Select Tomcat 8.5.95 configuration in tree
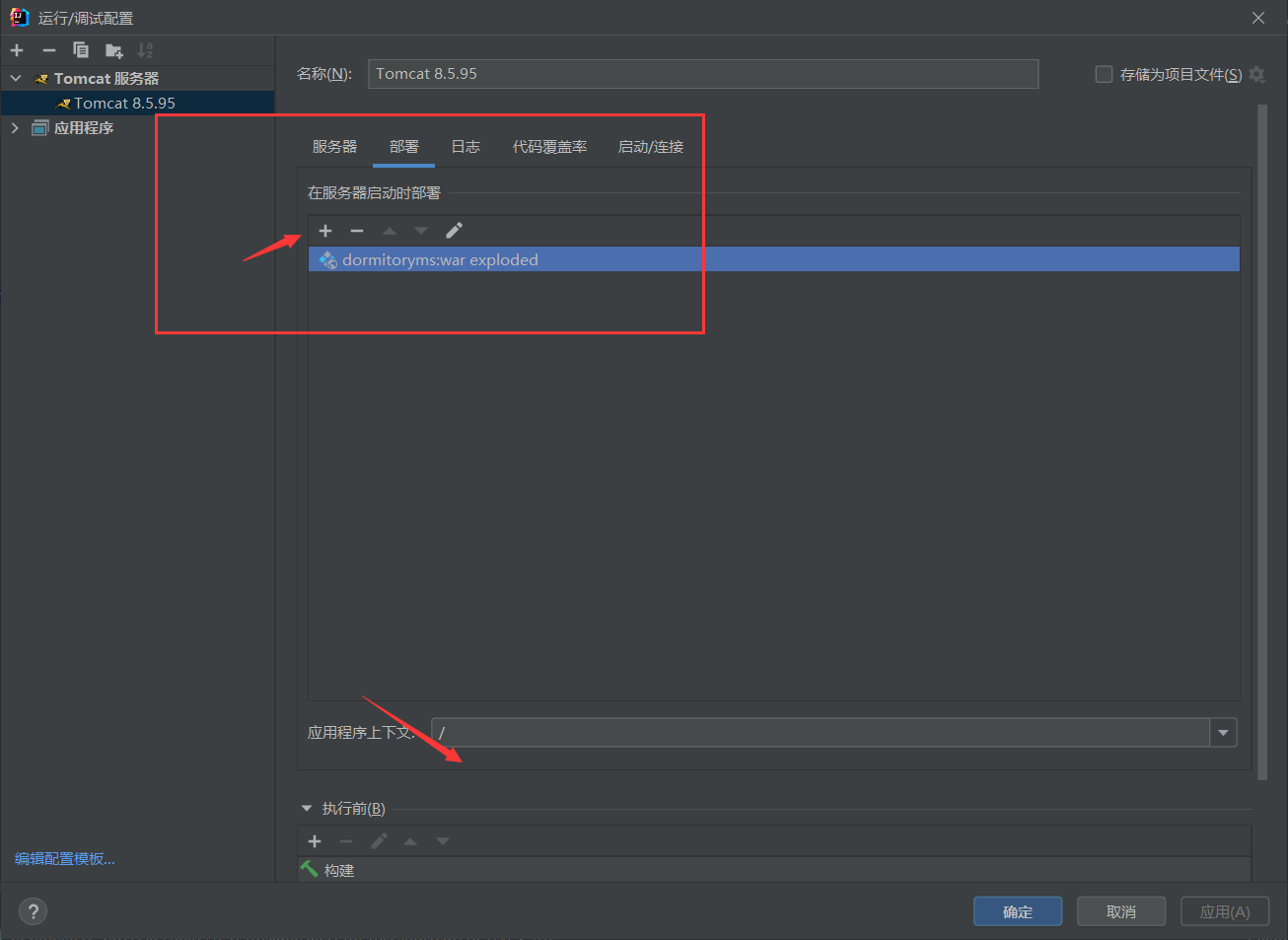The height and width of the screenshot is (940, 1288). coord(137,103)
